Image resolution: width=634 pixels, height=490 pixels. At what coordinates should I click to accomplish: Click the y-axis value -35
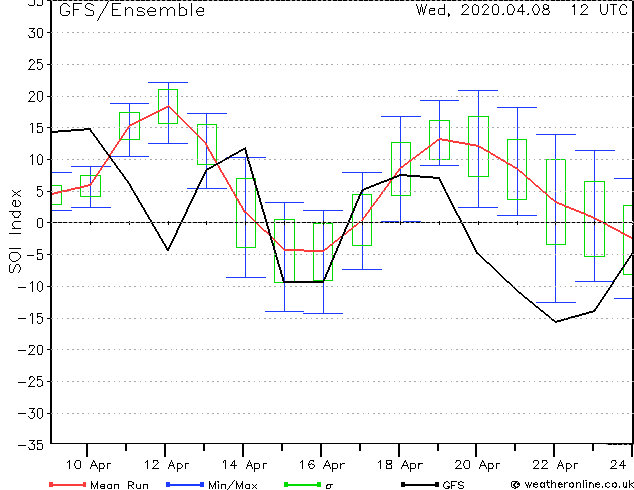tap(31, 445)
